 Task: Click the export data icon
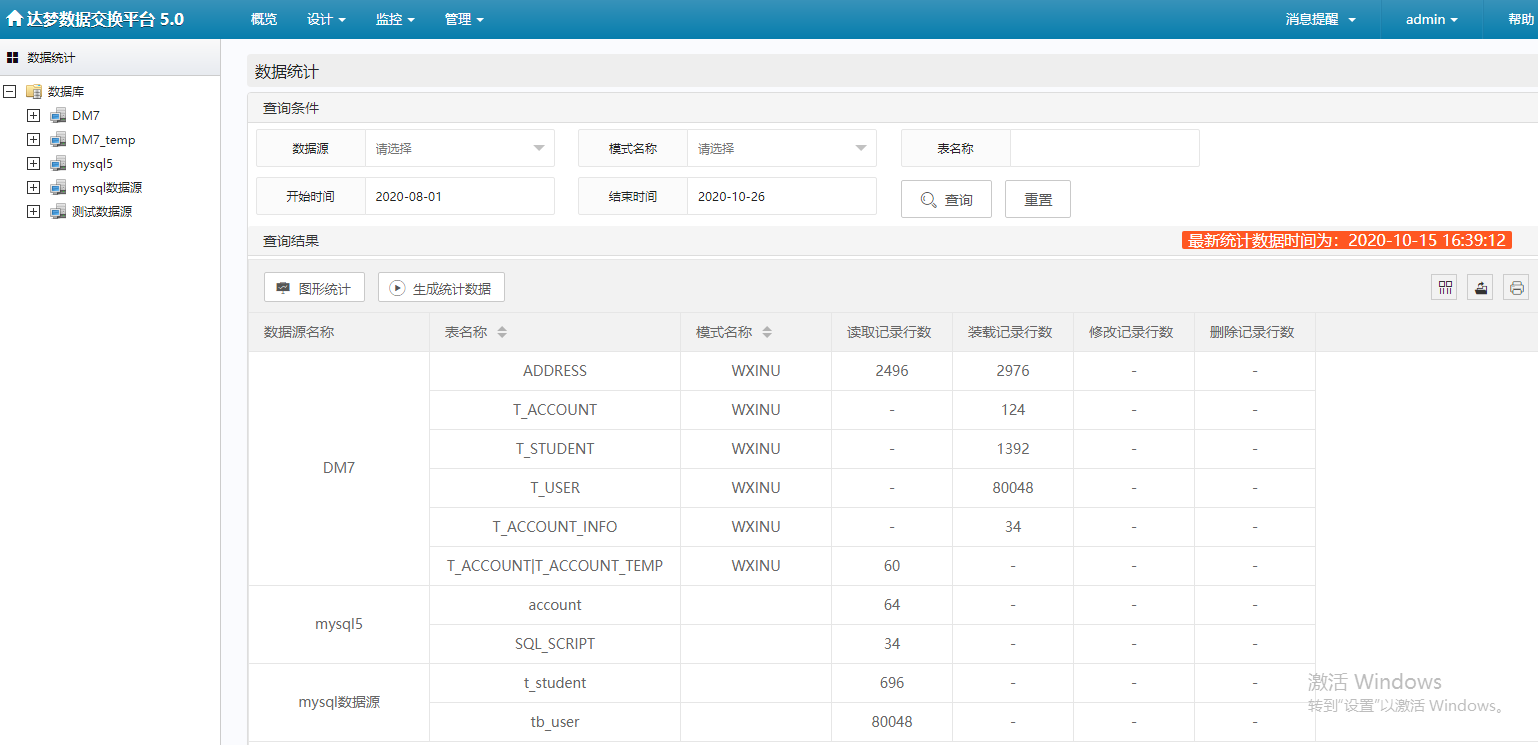(1480, 288)
